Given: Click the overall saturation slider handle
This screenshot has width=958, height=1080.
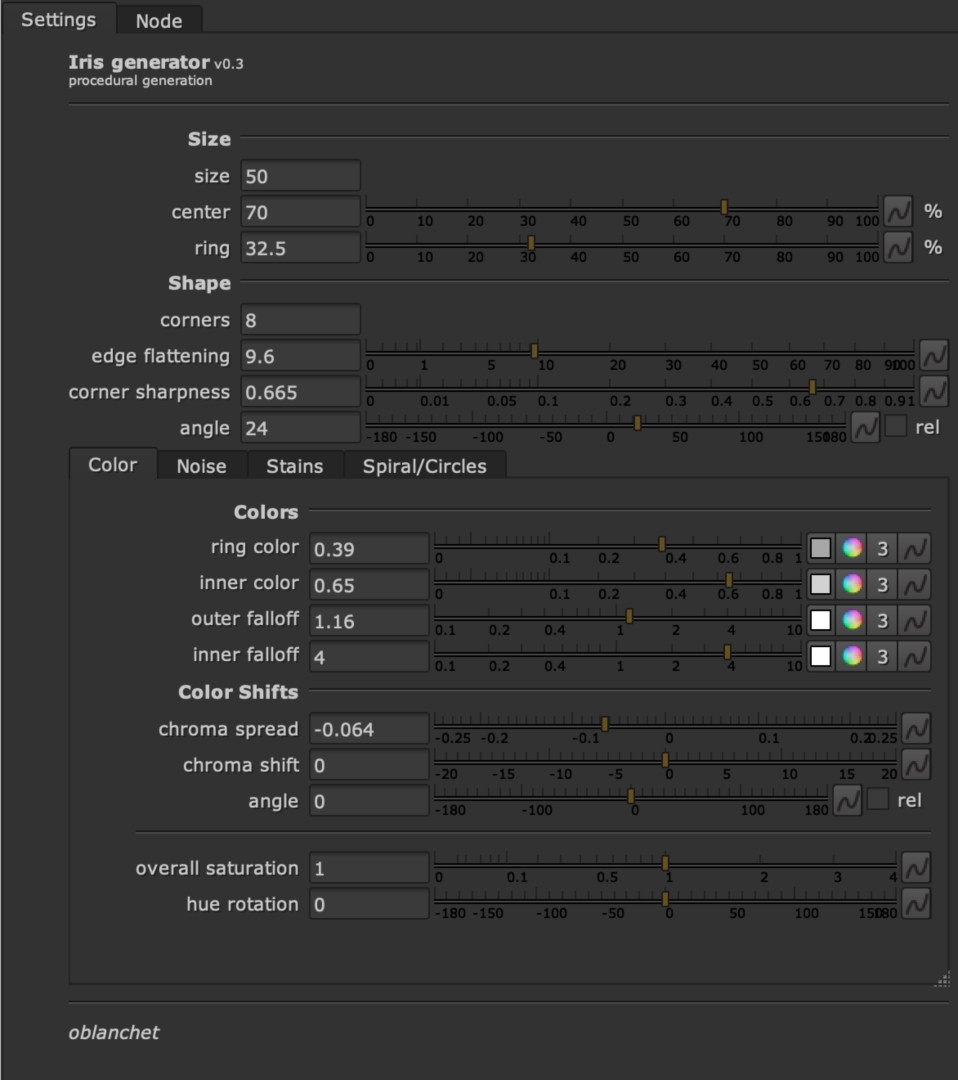Looking at the screenshot, I should pyautogui.click(x=665, y=864).
